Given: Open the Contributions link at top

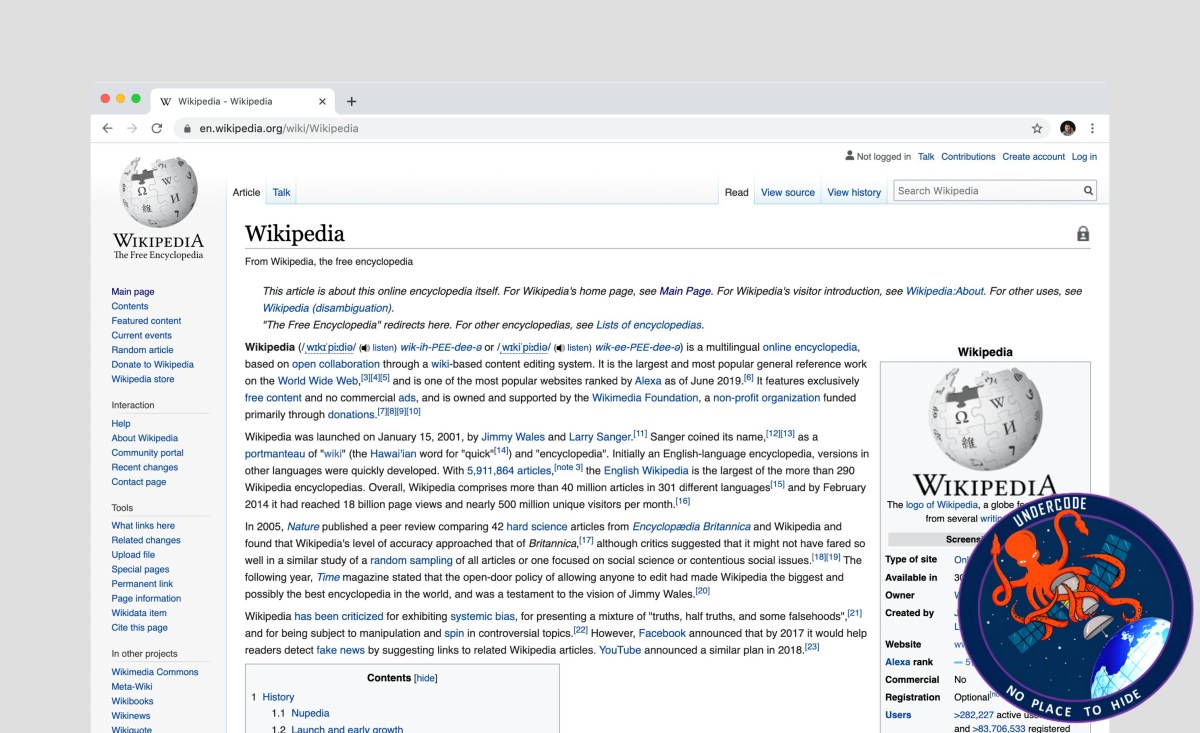Looking at the screenshot, I should pyautogui.click(x=968, y=156).
